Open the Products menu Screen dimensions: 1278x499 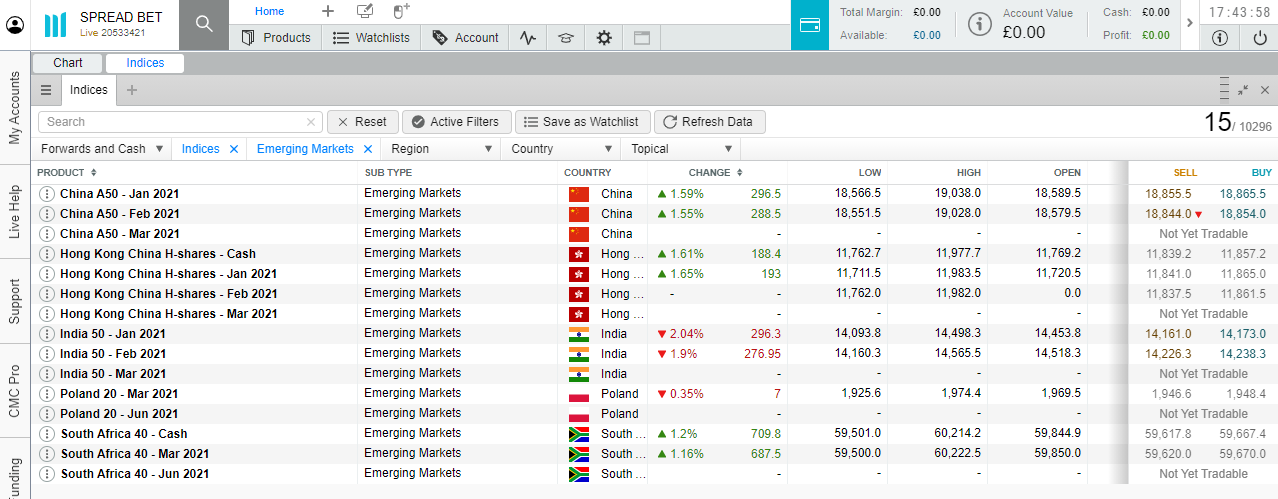(276, 38)
